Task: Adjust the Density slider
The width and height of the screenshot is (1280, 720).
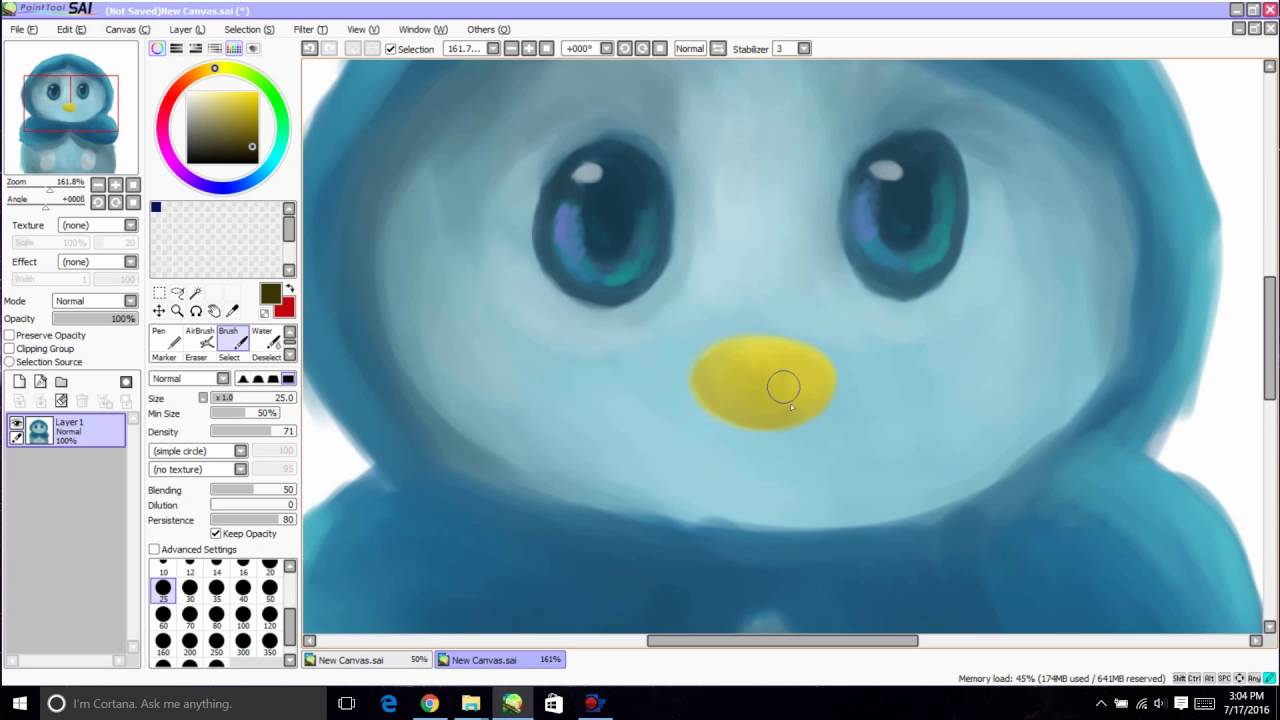Action: pyautogui.click(x=253, y=431)
